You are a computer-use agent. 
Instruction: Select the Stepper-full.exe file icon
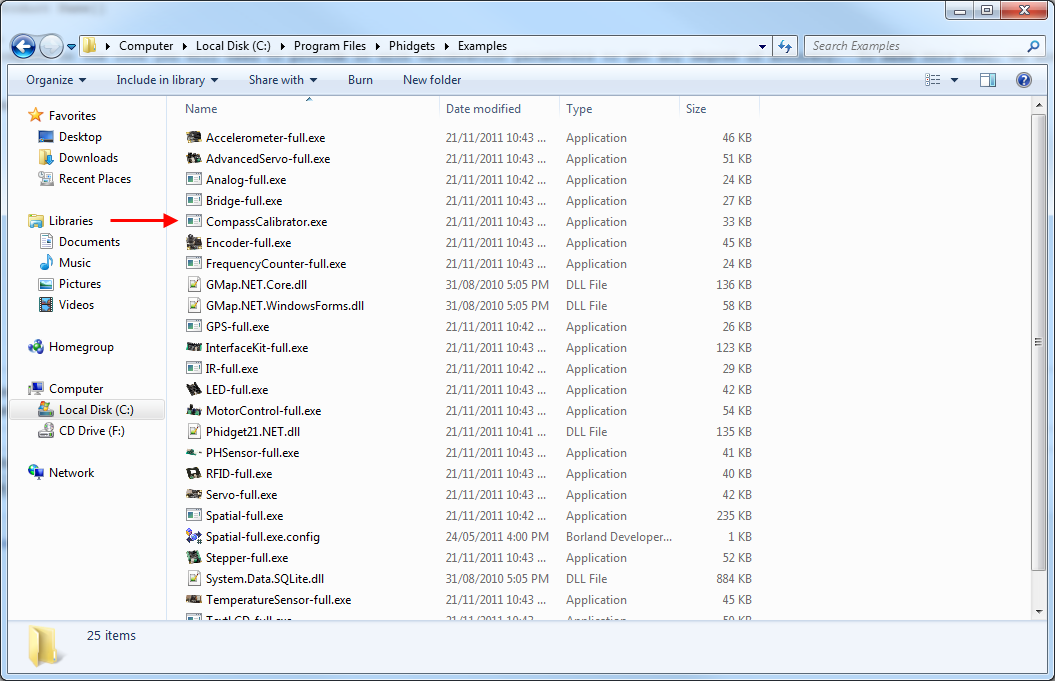(194, 558)
